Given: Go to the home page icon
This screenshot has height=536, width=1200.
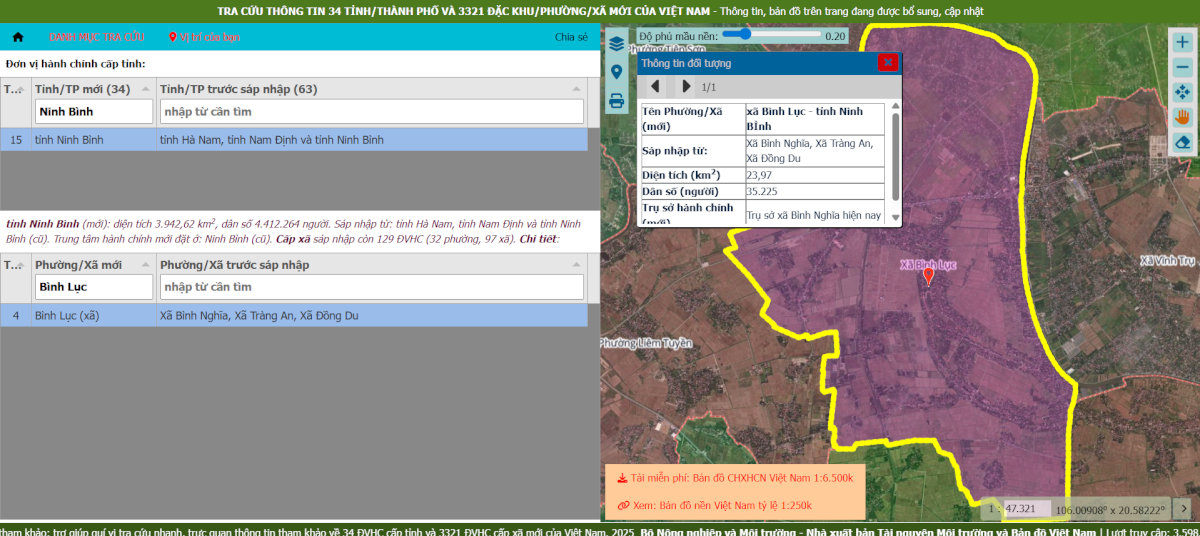Looking at the screenshot, I should click(x=18, y=37).
